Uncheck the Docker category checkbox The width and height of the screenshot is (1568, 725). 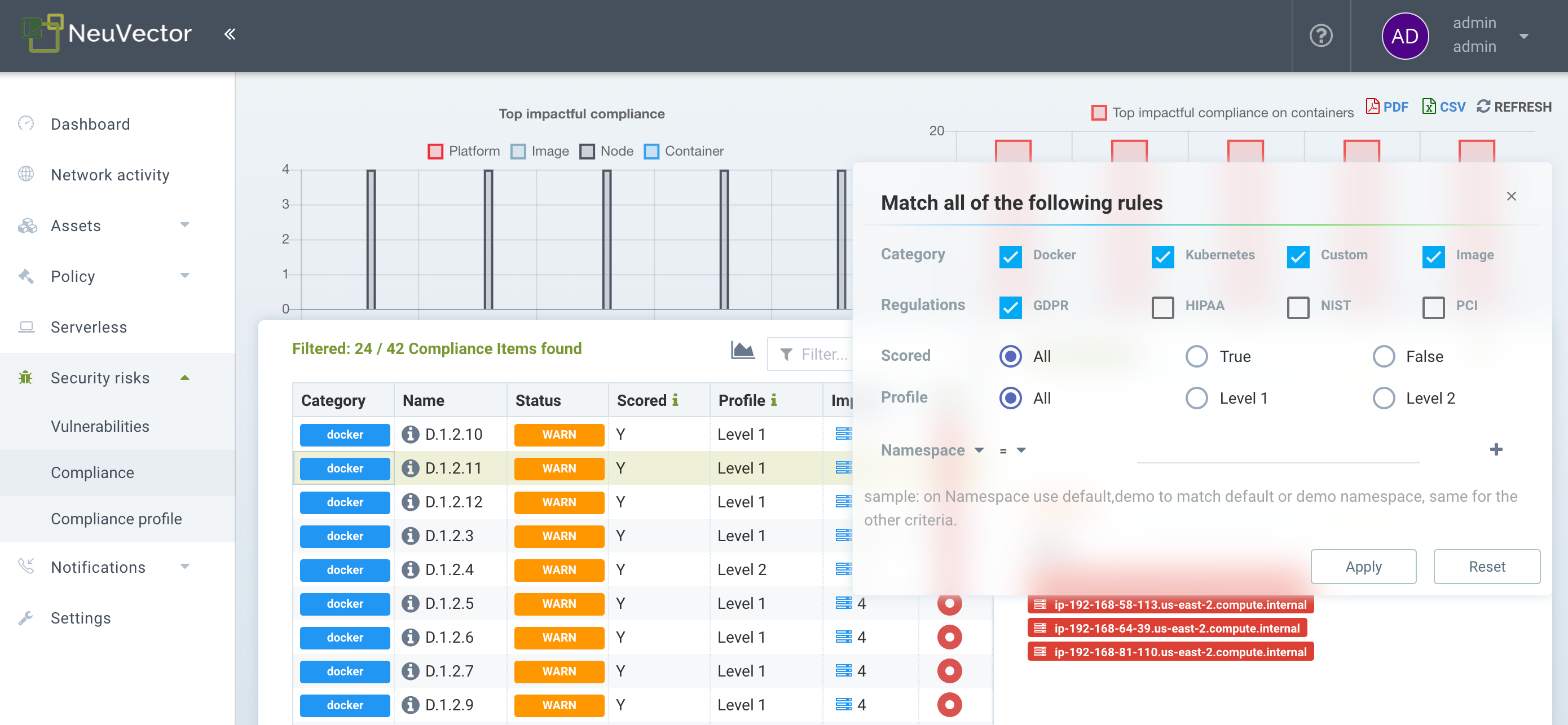1010,256
